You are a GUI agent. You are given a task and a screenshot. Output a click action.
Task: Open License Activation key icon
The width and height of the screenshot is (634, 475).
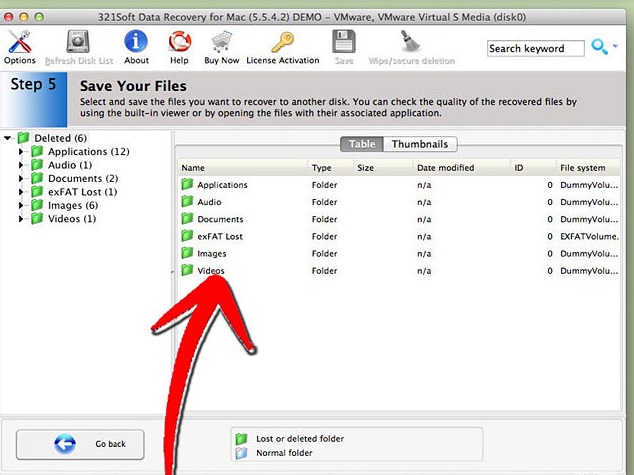282,42
